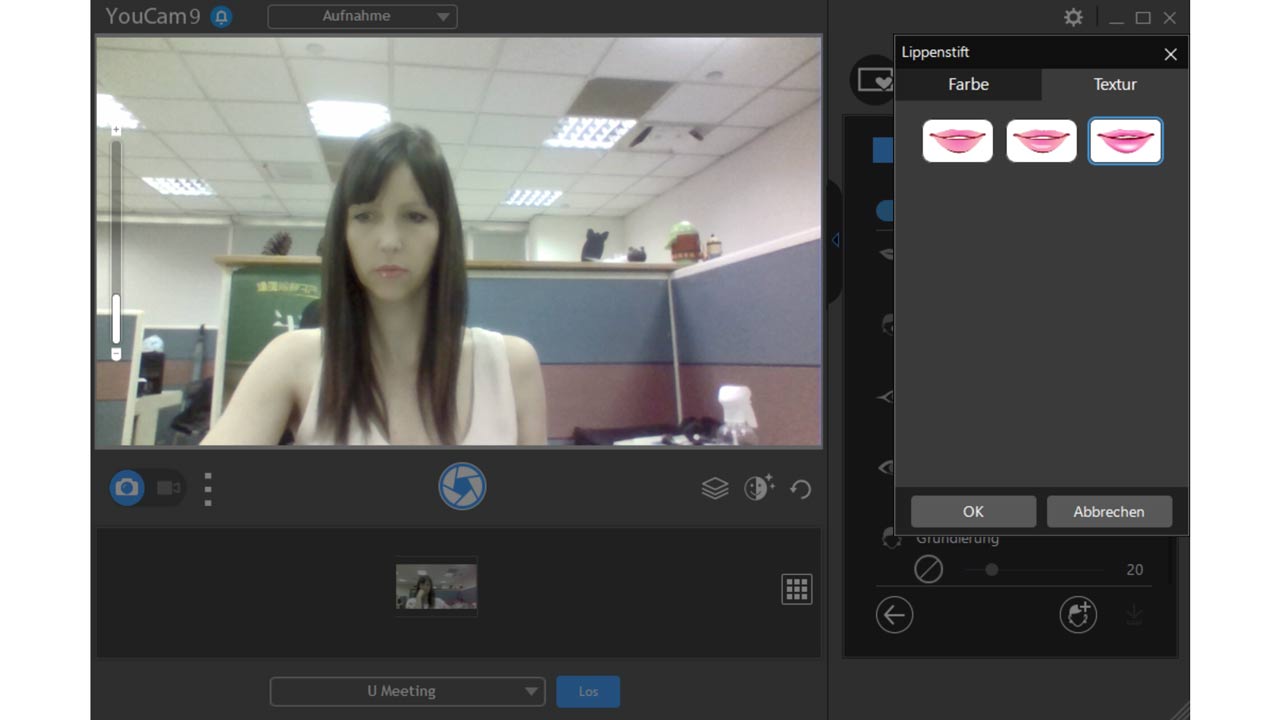Select the Textur tab
This screenshot has height=720, width=1280.
pyautogui.click(x=1114, y=85)
